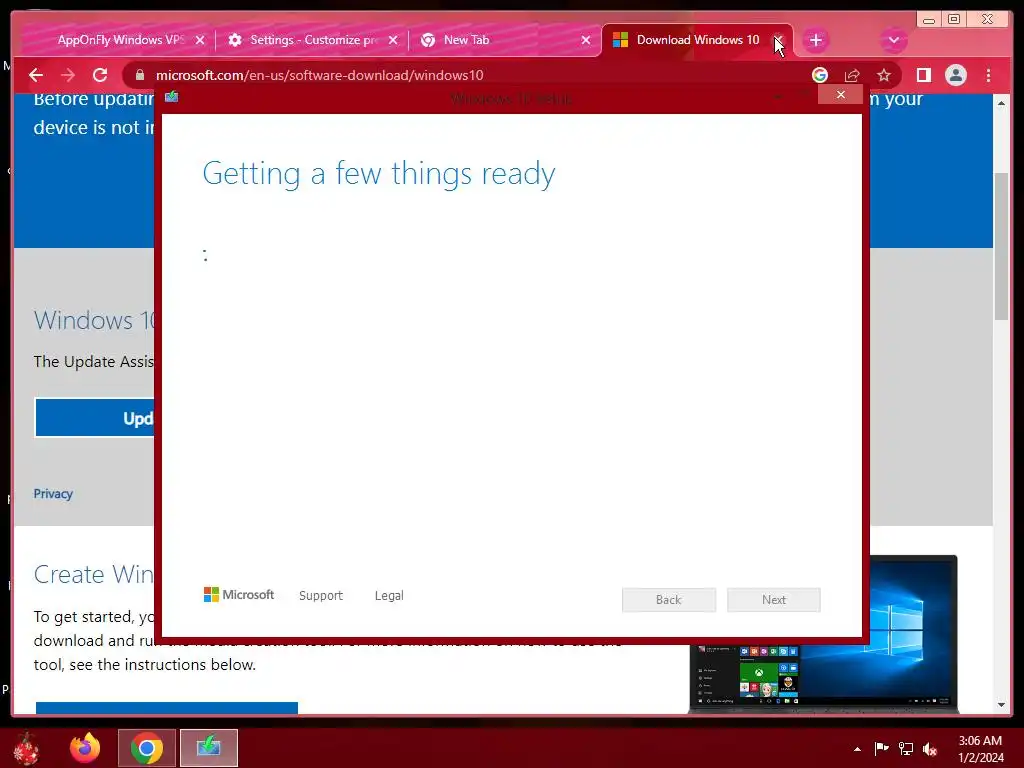Click the Back button in setup
The image size is (1024, 768).
(x=669, y=600)
